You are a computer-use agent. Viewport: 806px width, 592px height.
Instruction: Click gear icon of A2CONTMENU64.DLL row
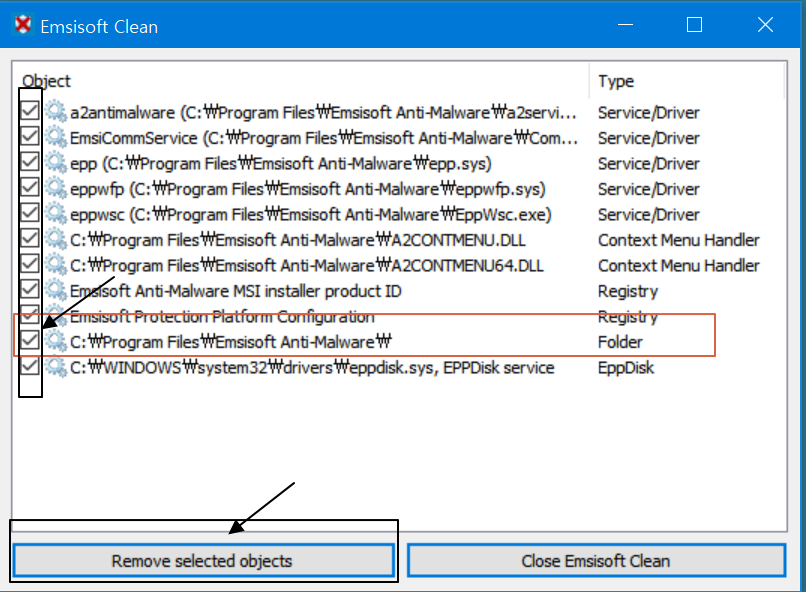(56, 265)
